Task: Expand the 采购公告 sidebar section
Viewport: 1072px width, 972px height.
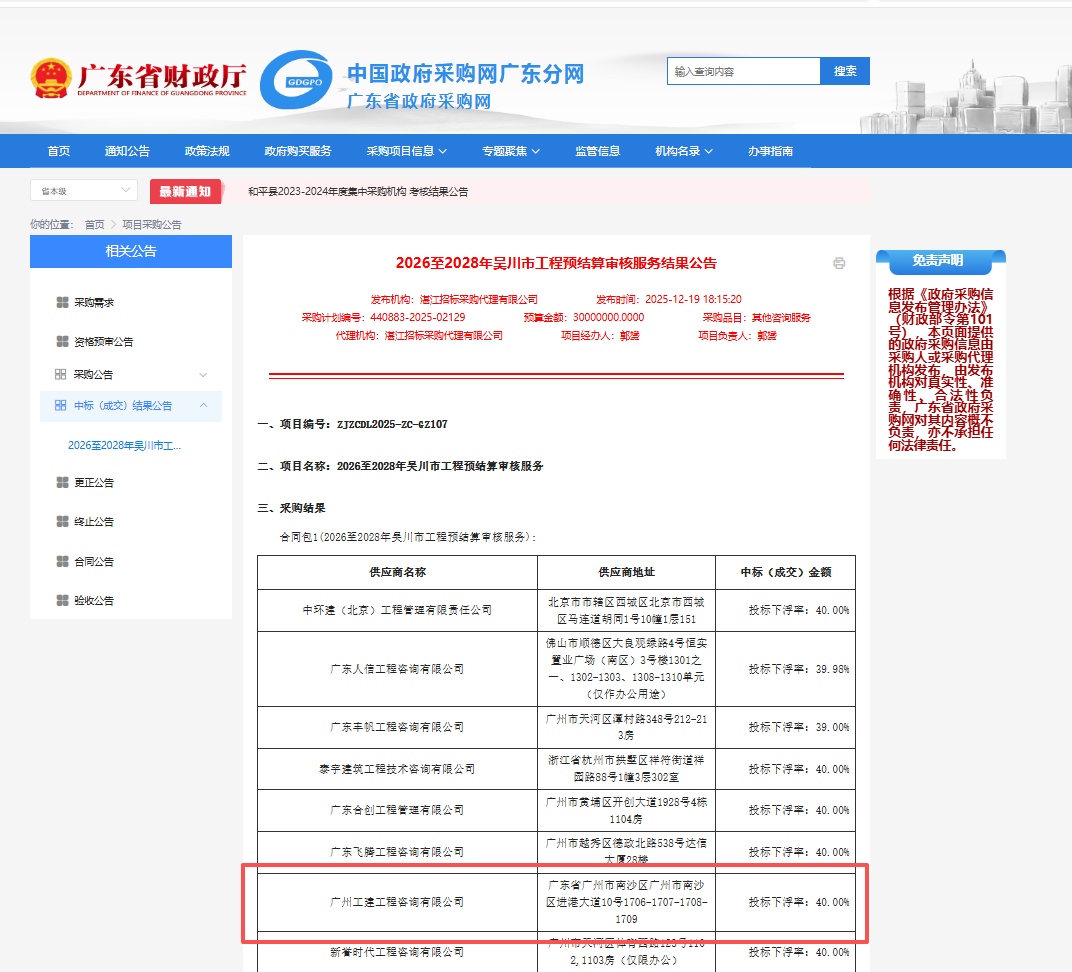Action: (x=203, y=375)
